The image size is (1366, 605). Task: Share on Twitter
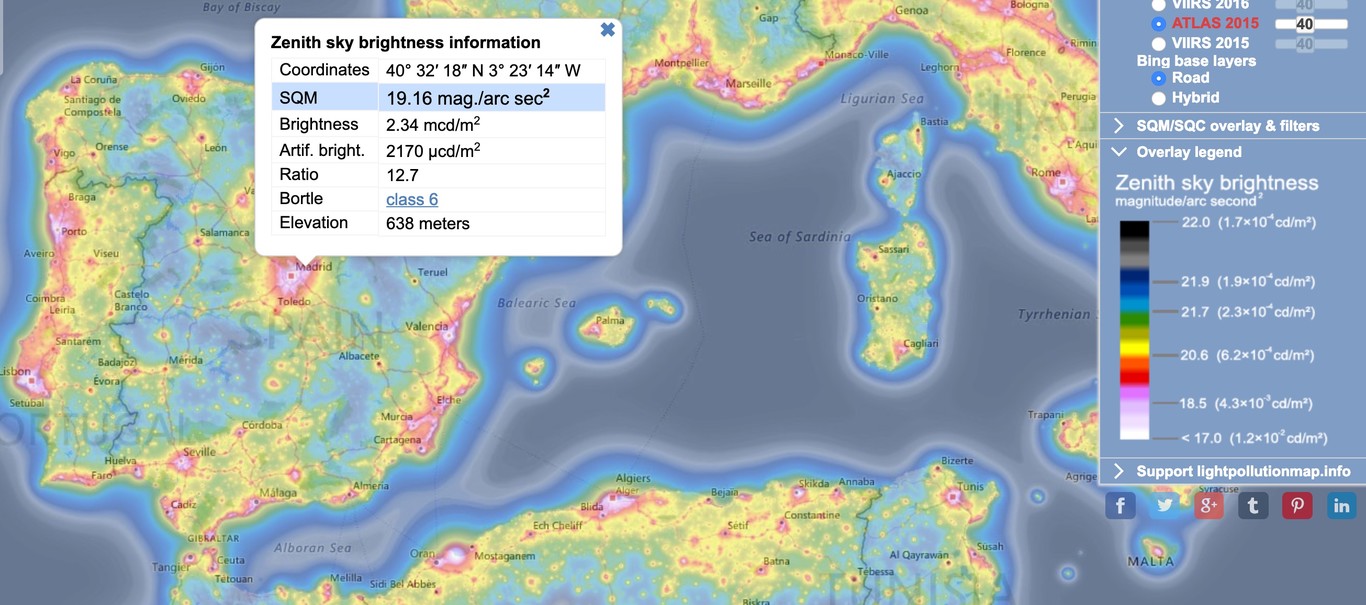[x=1164, y=505]
